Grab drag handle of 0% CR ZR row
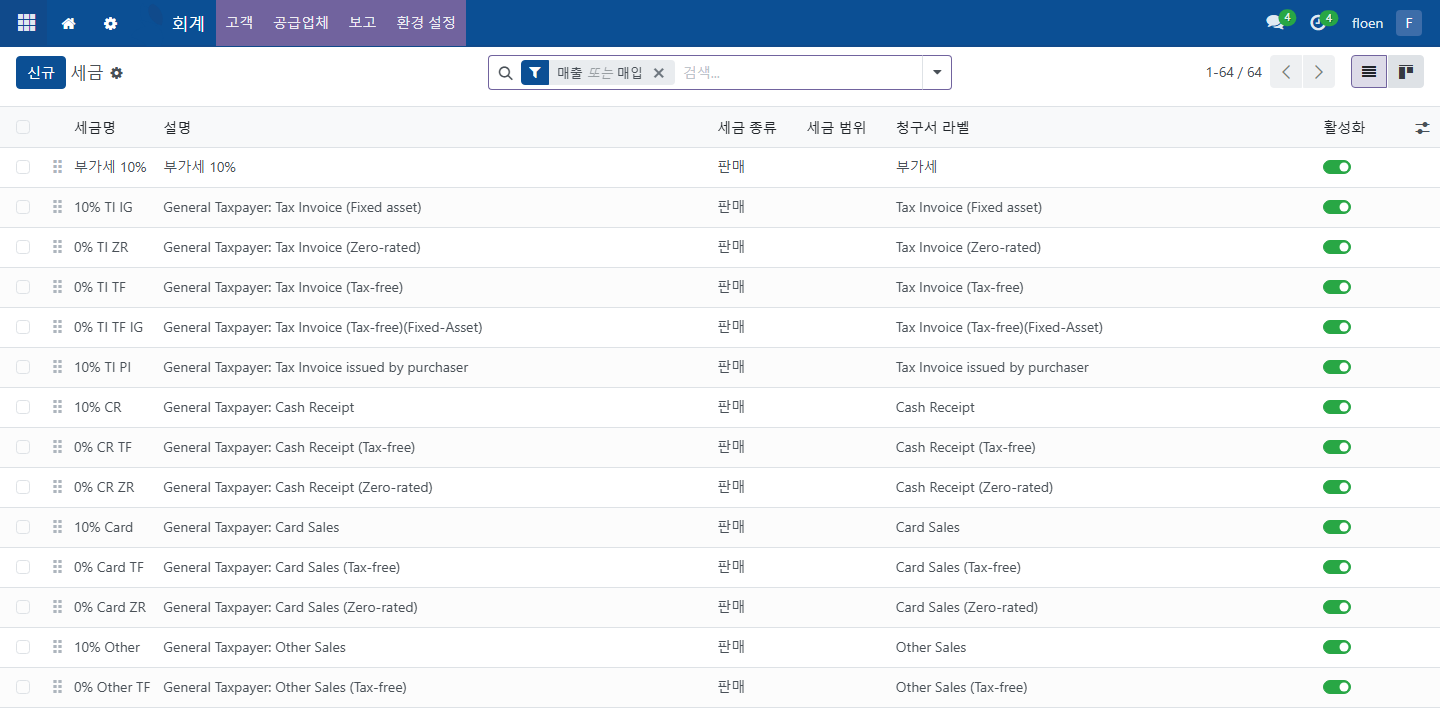Screen dimensions: 1440x720 point(57,487)
